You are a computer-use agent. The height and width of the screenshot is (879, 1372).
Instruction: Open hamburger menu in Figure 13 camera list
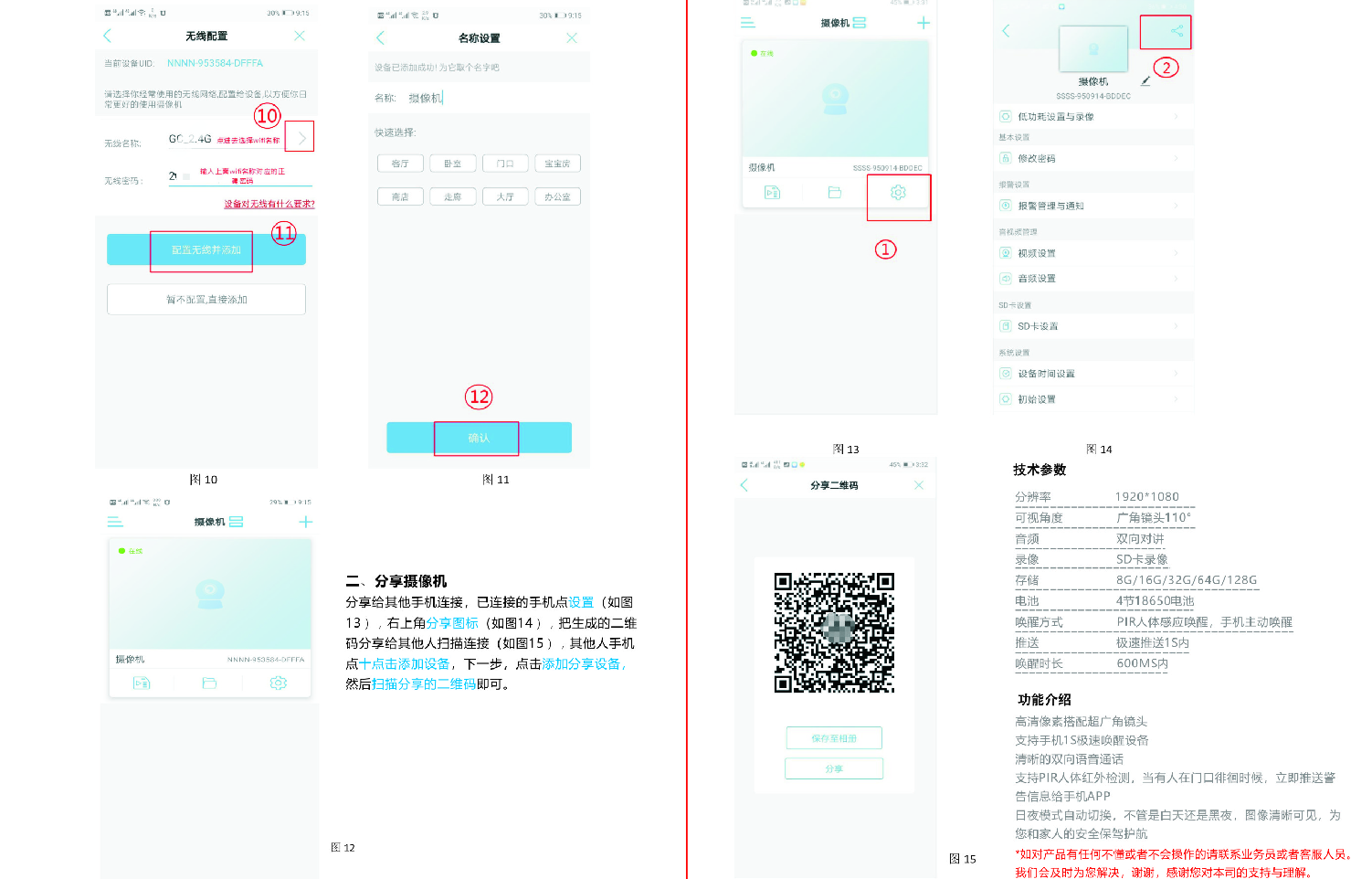pyautogui.click(x=748, y=23)
